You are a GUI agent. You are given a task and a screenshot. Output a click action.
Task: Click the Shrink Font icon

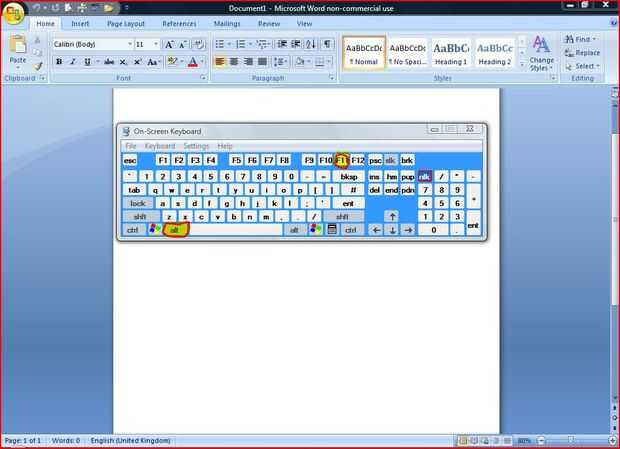click(183, 44)
